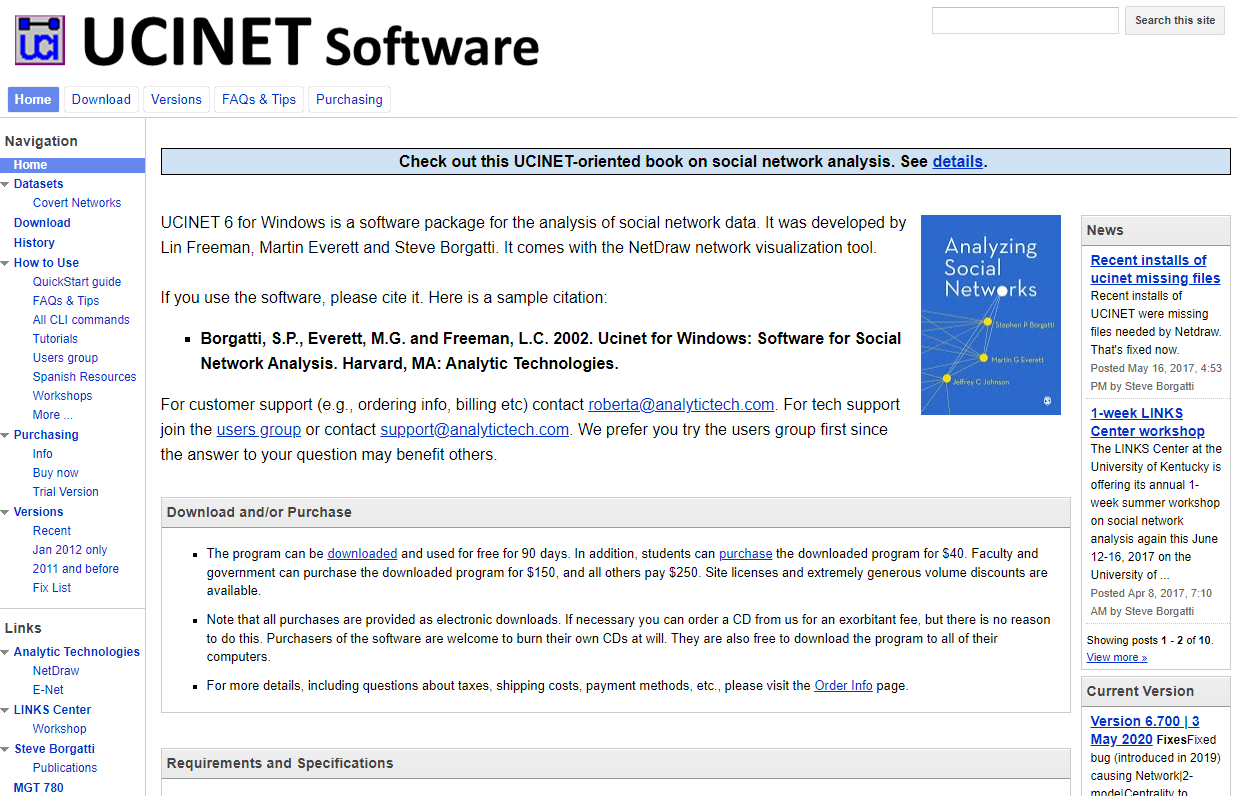Viewport: 1237px width, 796px height.
Task: Open Workshop under LINKS Center
Action: tap(59, 729)
